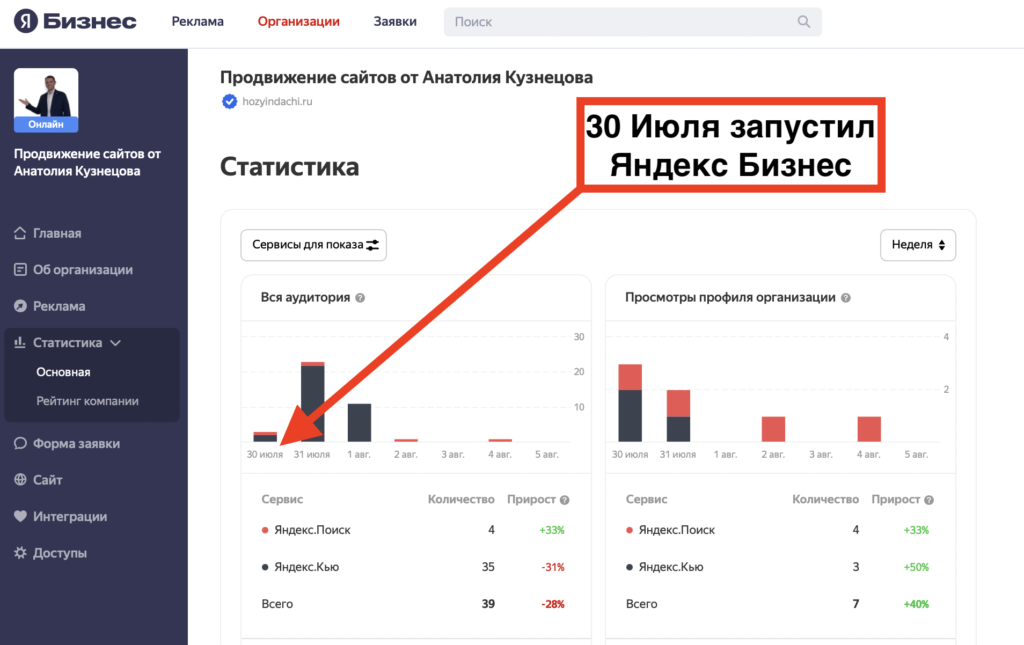
Task: Go to Главная in the sidebar
Action: [x=57, y=233]
